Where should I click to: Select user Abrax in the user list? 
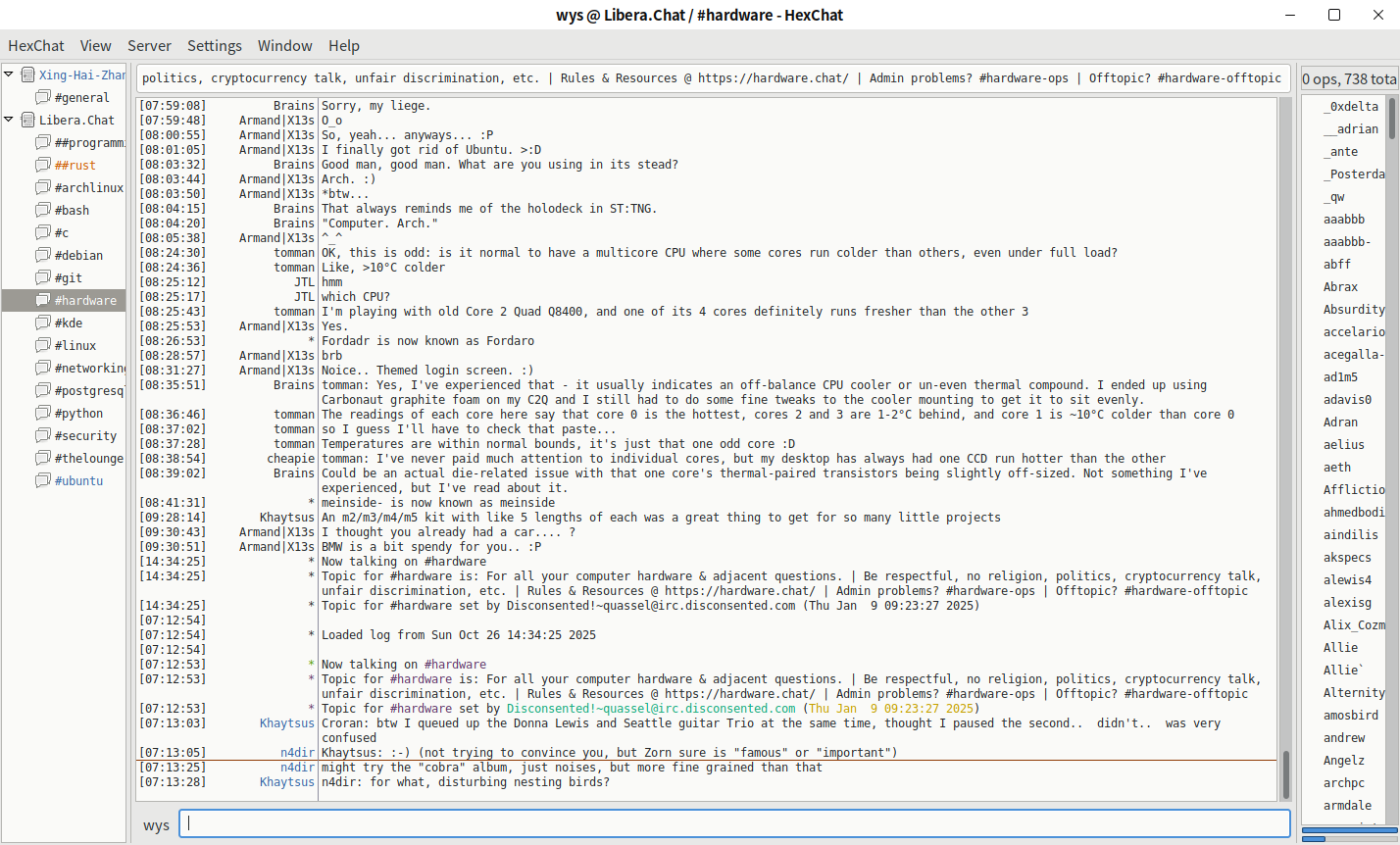pyautogui.click(x=1340, y=287)
